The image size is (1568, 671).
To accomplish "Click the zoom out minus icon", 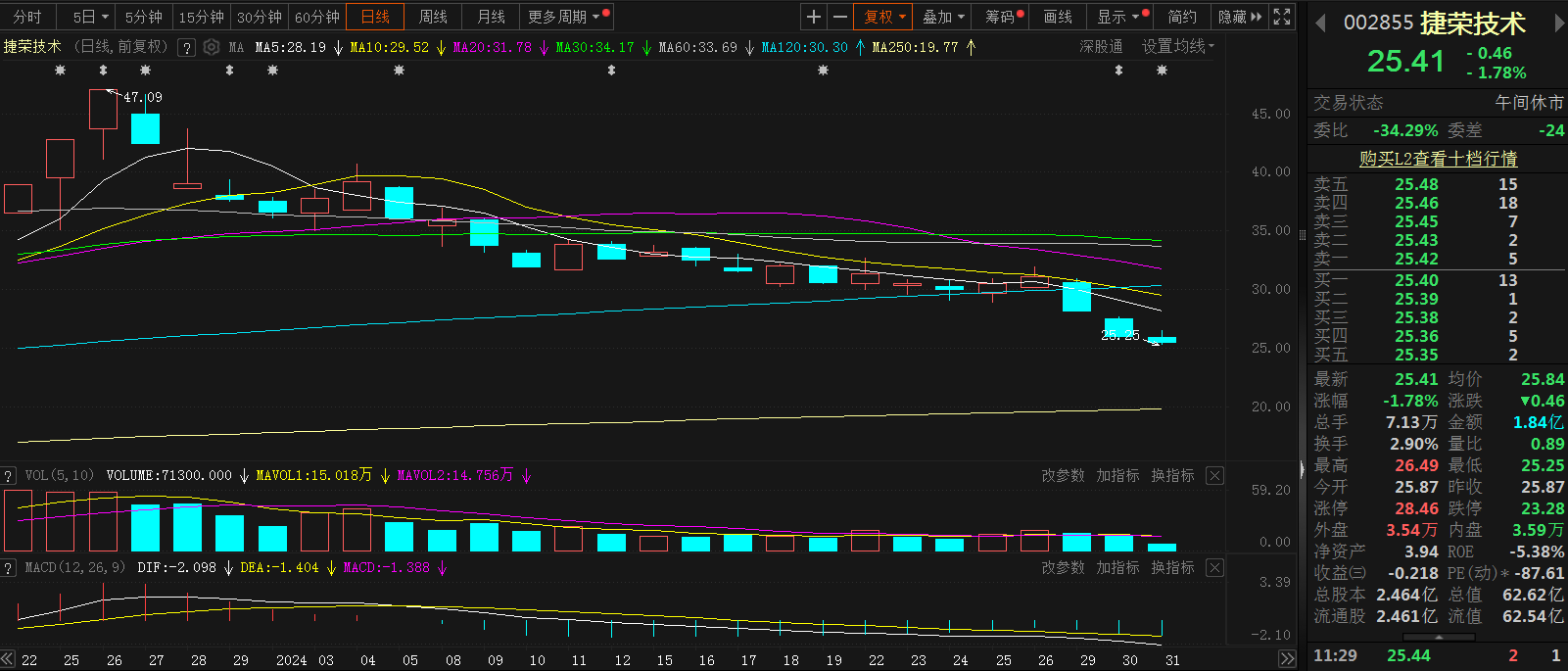I will pos(839,17).
